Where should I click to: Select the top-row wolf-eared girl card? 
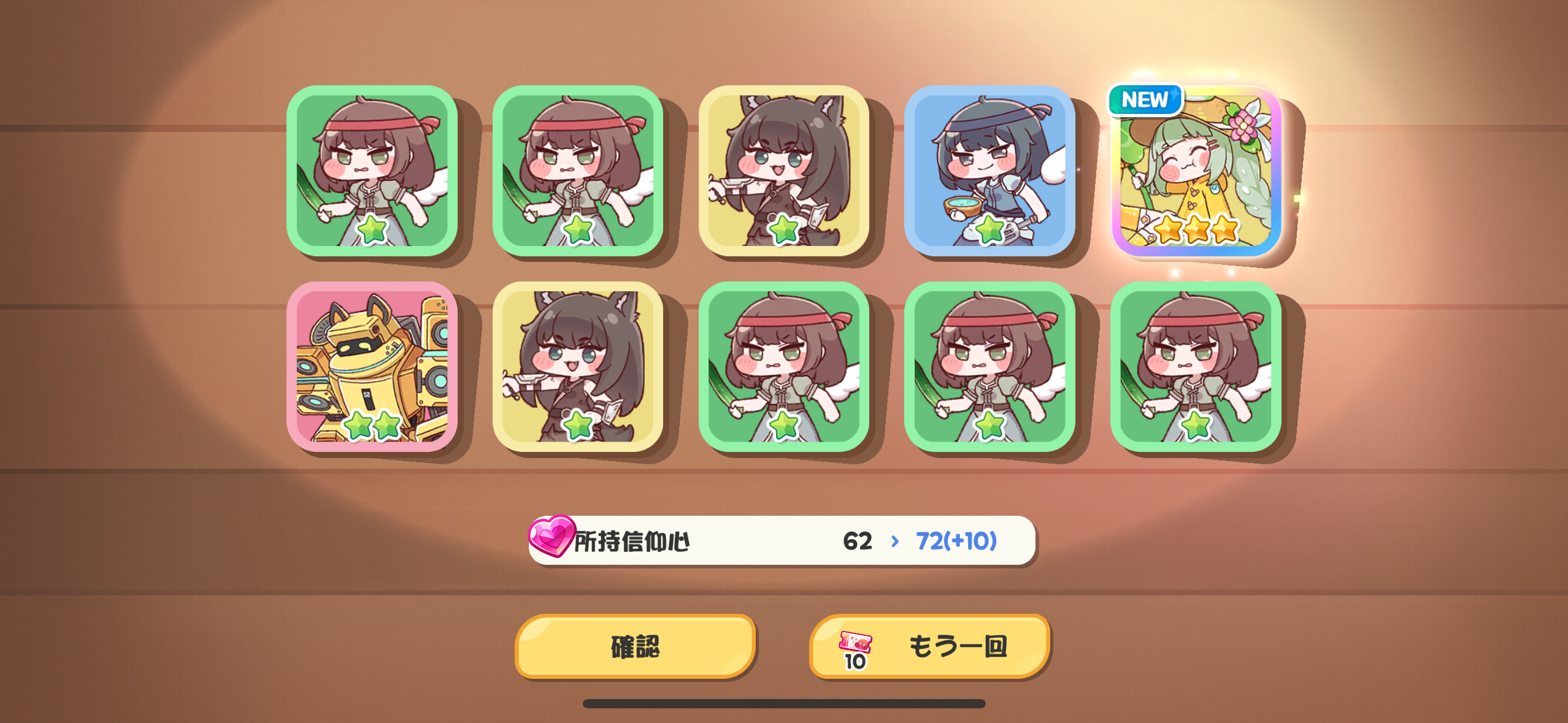click(x=784, y=171)
